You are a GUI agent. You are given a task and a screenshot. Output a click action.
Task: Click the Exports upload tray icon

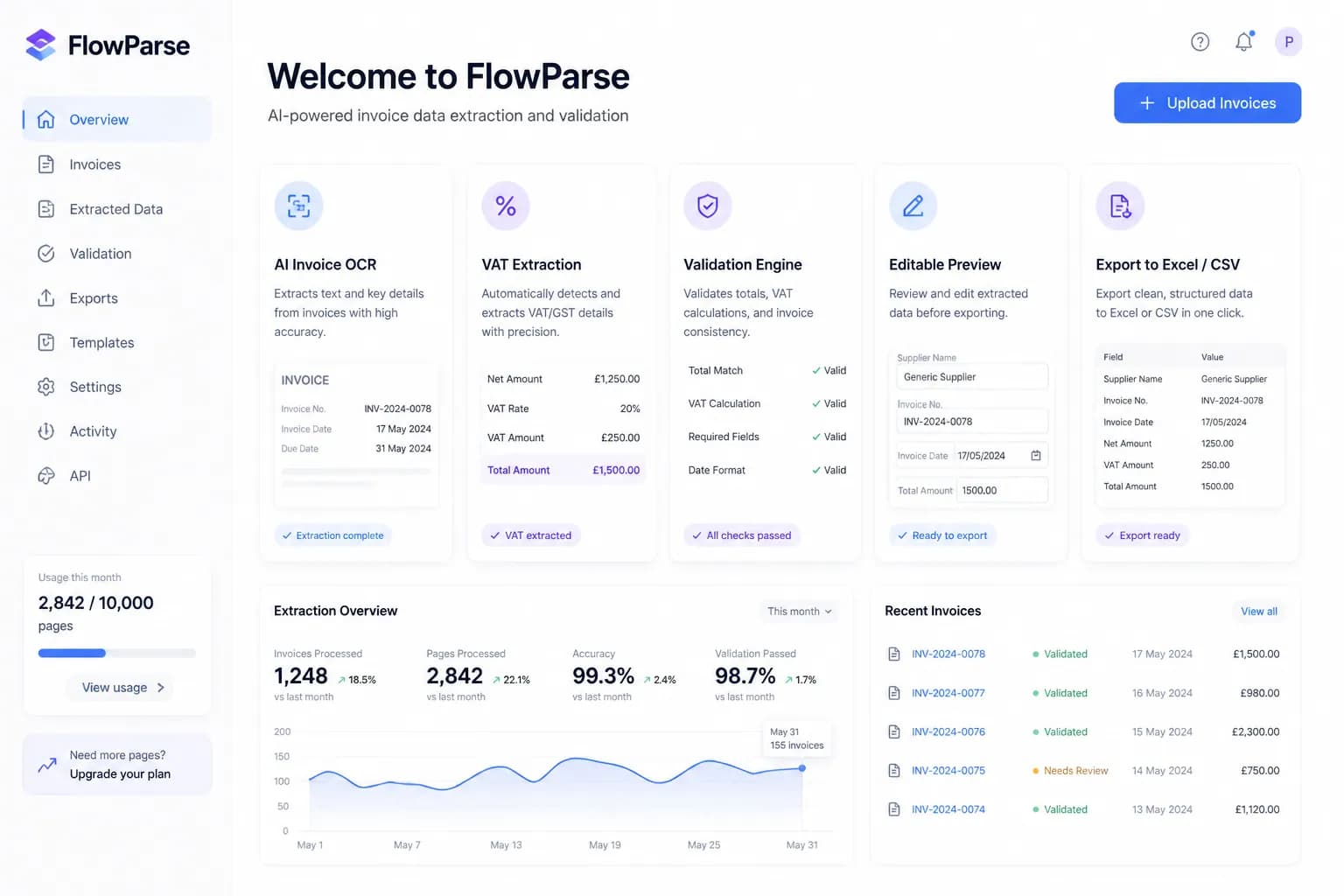click(x=46, y=298)
